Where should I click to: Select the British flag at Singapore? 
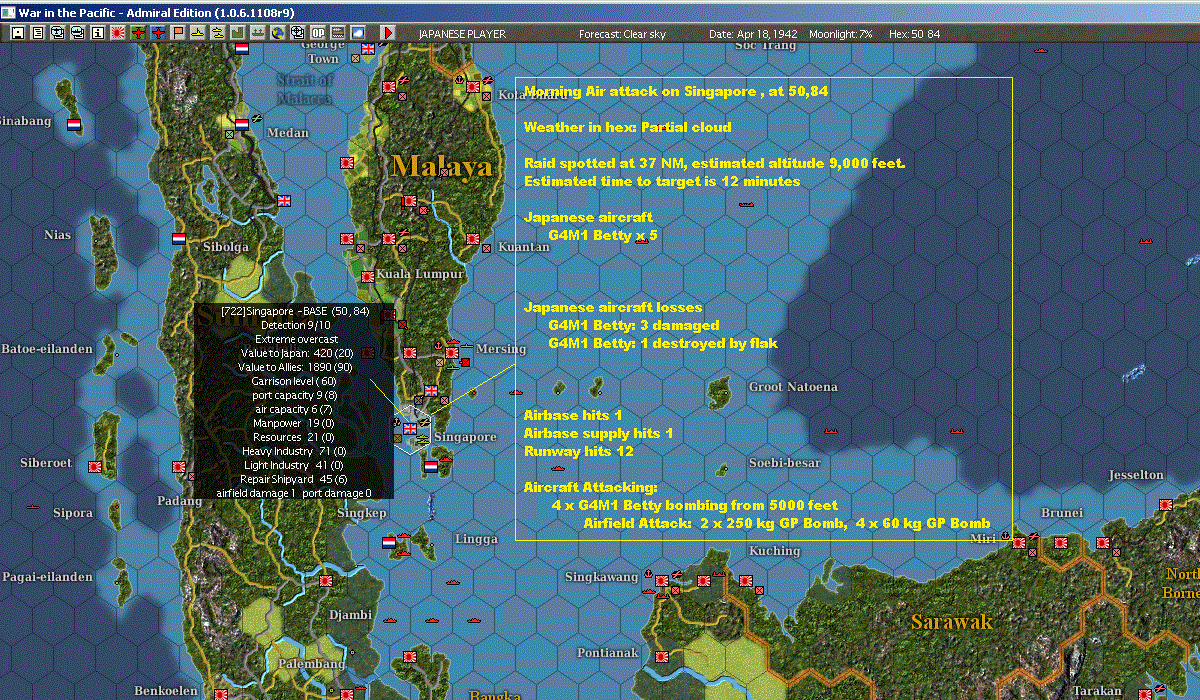[408, 429]
